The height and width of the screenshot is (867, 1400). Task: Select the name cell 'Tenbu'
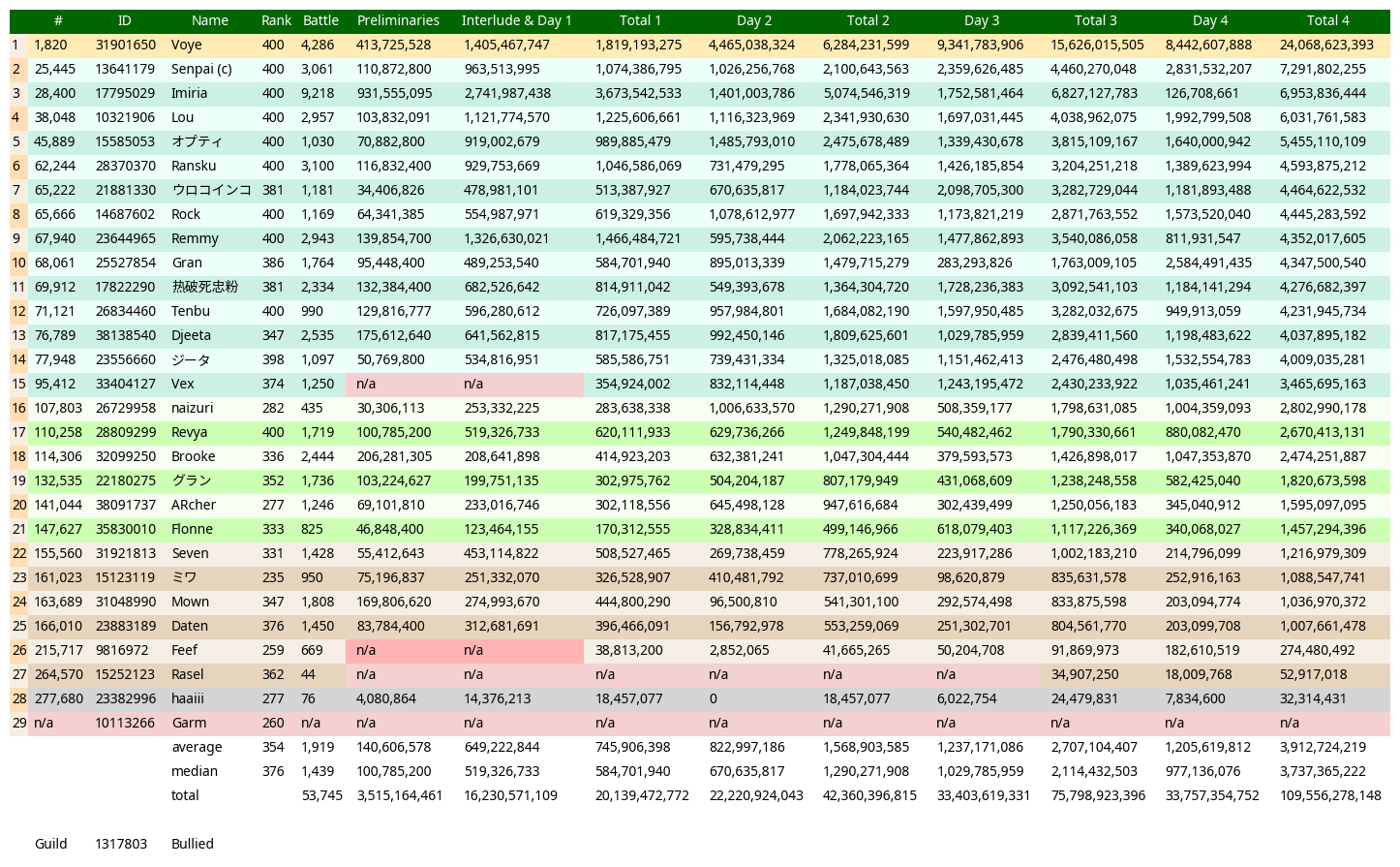191,311
